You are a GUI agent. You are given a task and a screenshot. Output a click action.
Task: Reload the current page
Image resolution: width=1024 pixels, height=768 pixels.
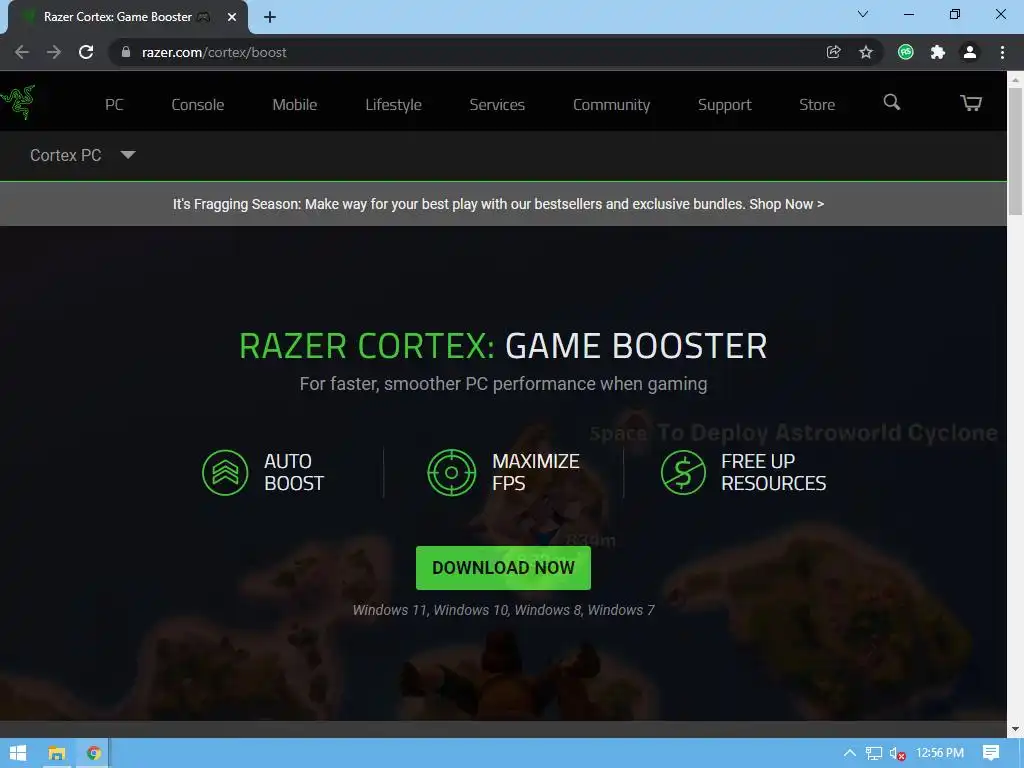(x=86, y=52)
